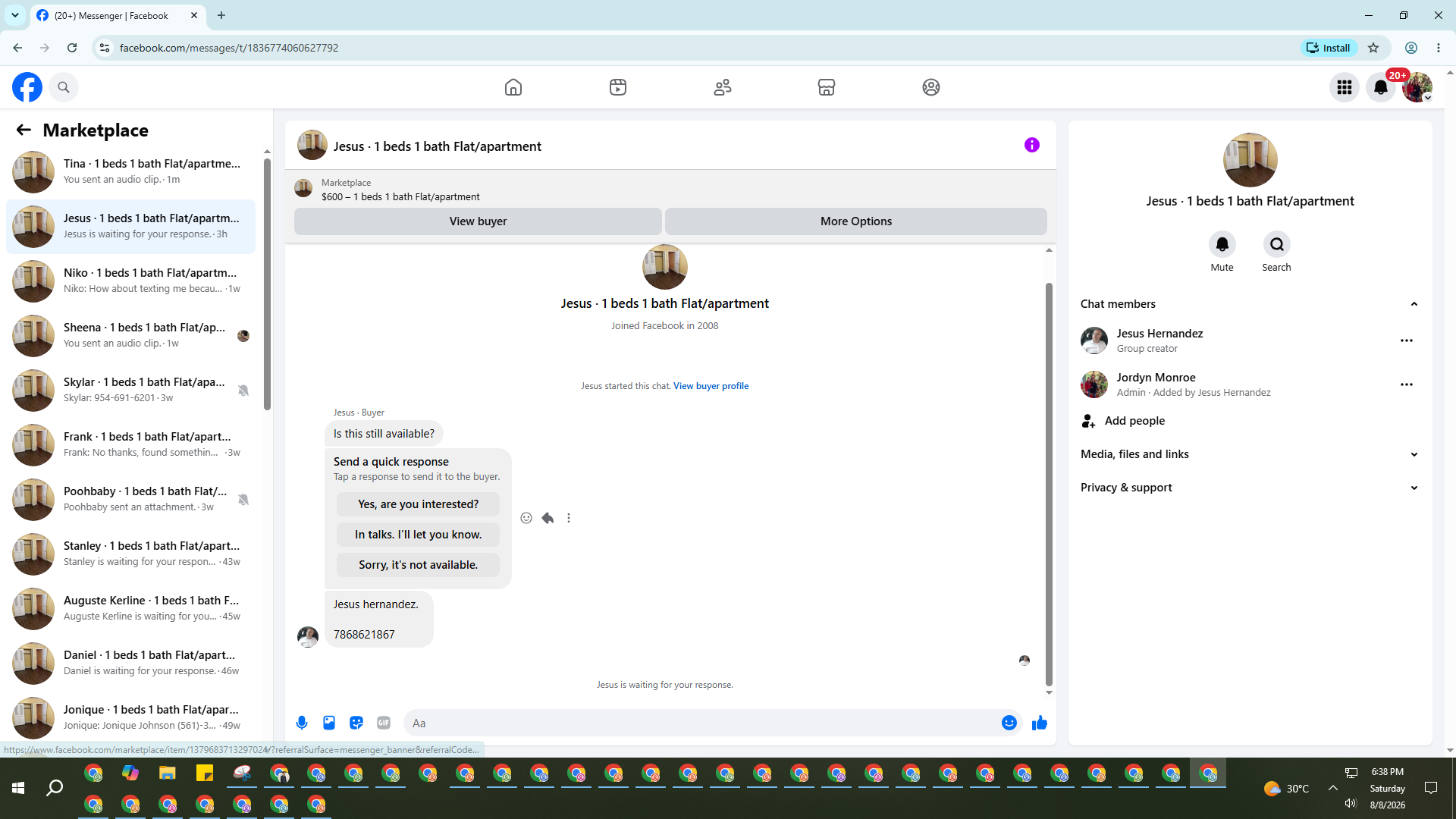Click the View buyer button

478,221
